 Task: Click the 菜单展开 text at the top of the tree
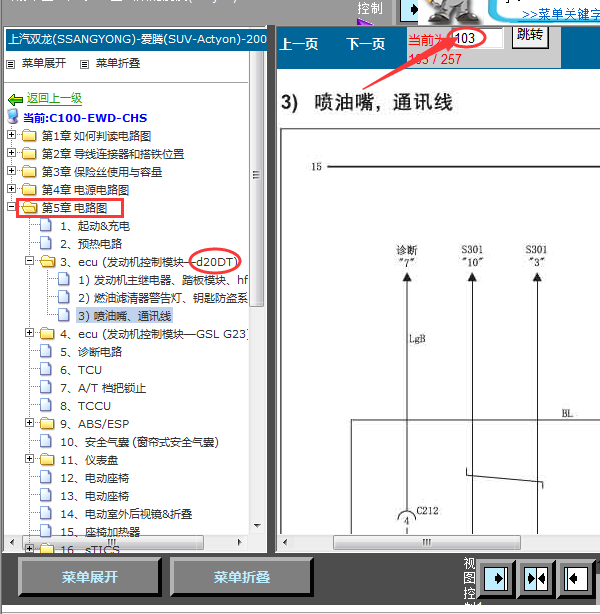(x=44, y=63)
